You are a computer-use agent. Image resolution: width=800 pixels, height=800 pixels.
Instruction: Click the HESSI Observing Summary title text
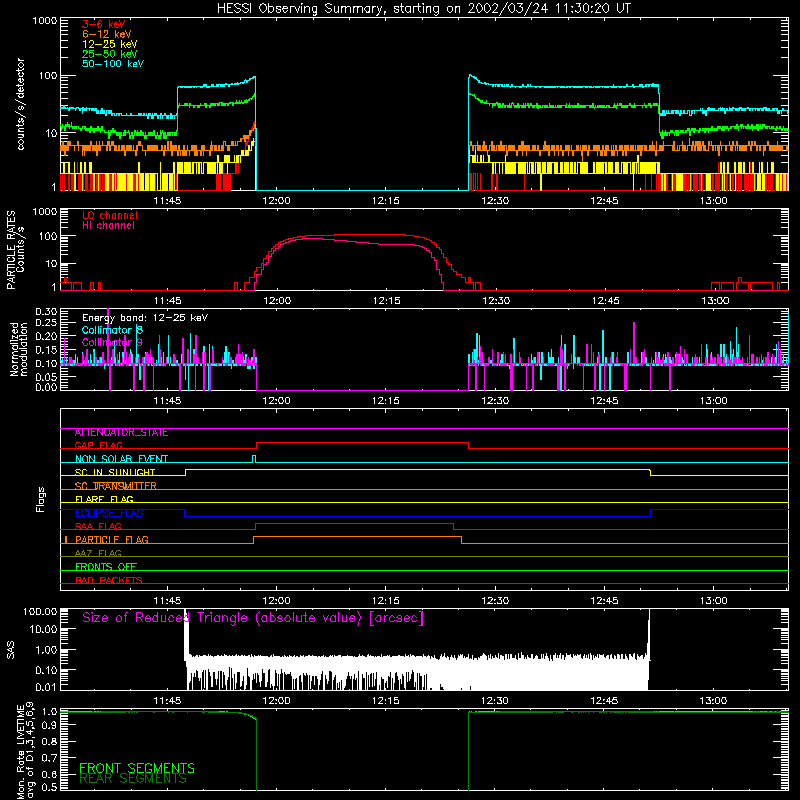pyautogui.click(x=423, y=9)
